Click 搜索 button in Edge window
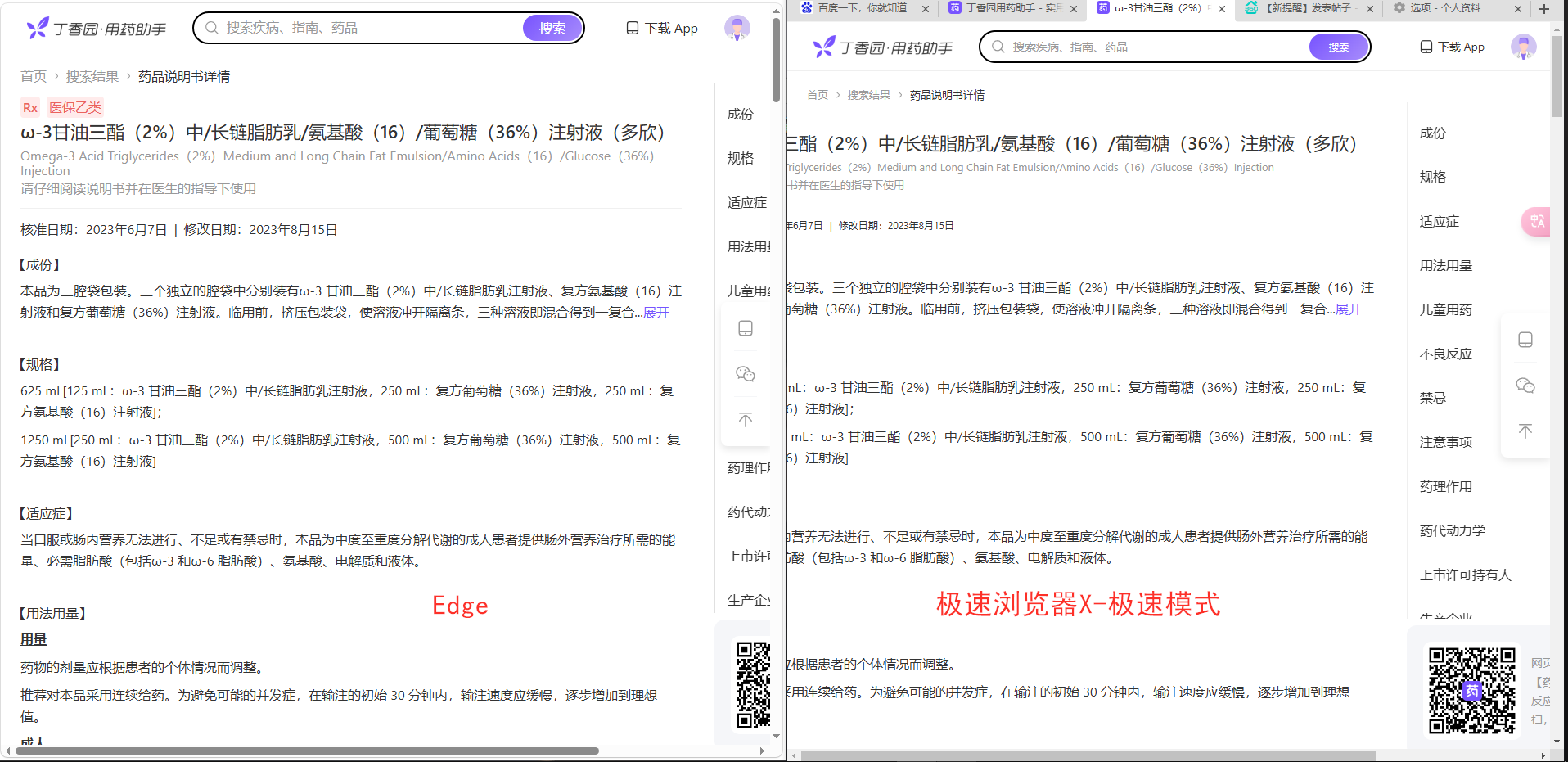The image size is (1568, 762). 552,28
